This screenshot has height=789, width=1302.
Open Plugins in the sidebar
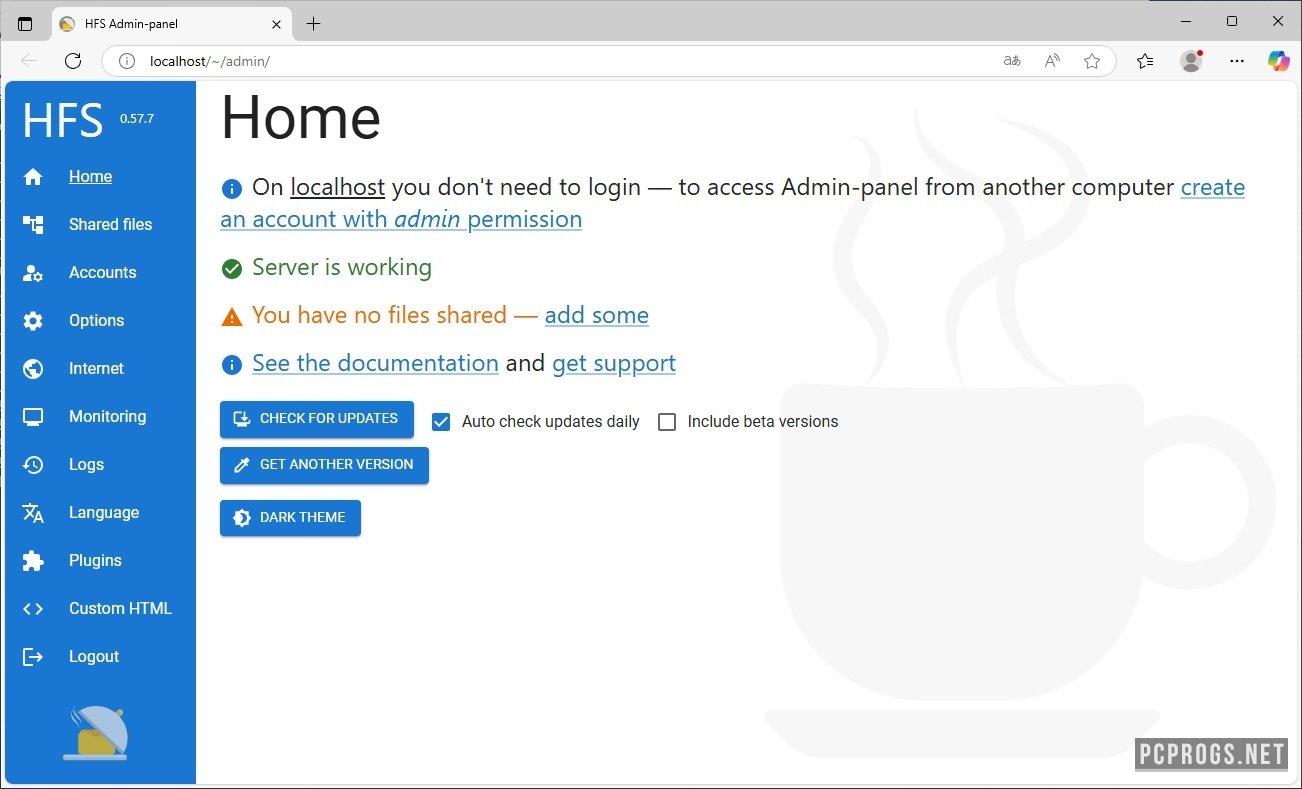pyautogui.click(x=95, y=561)
